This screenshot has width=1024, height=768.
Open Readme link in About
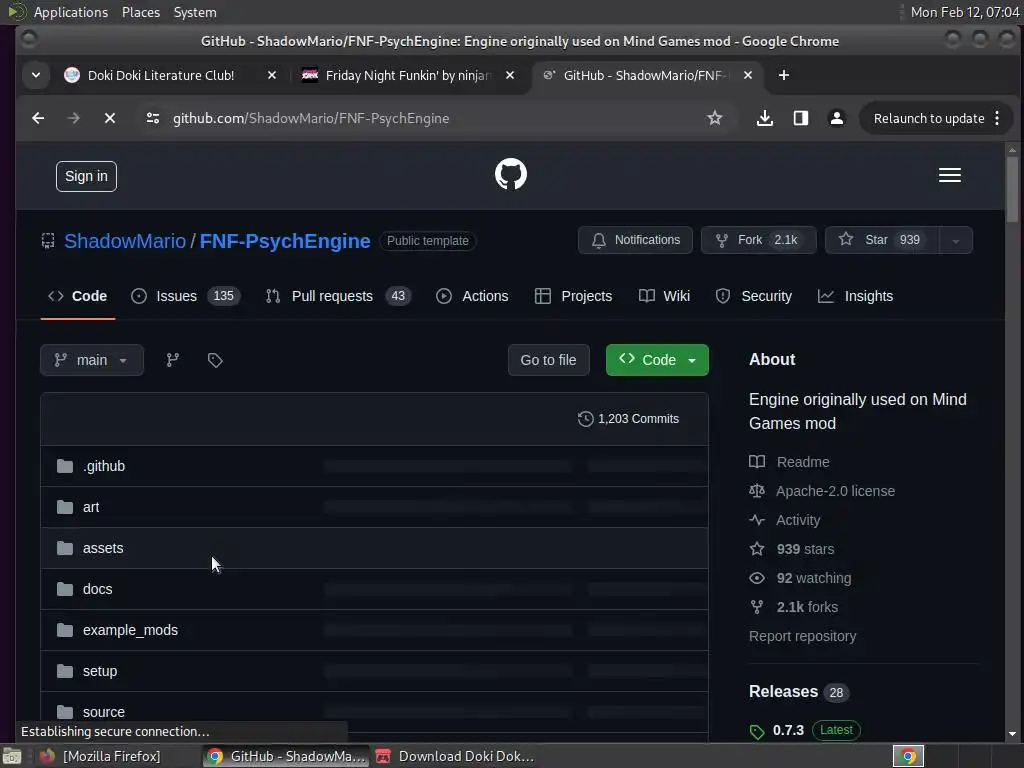[x=803, y=462]
